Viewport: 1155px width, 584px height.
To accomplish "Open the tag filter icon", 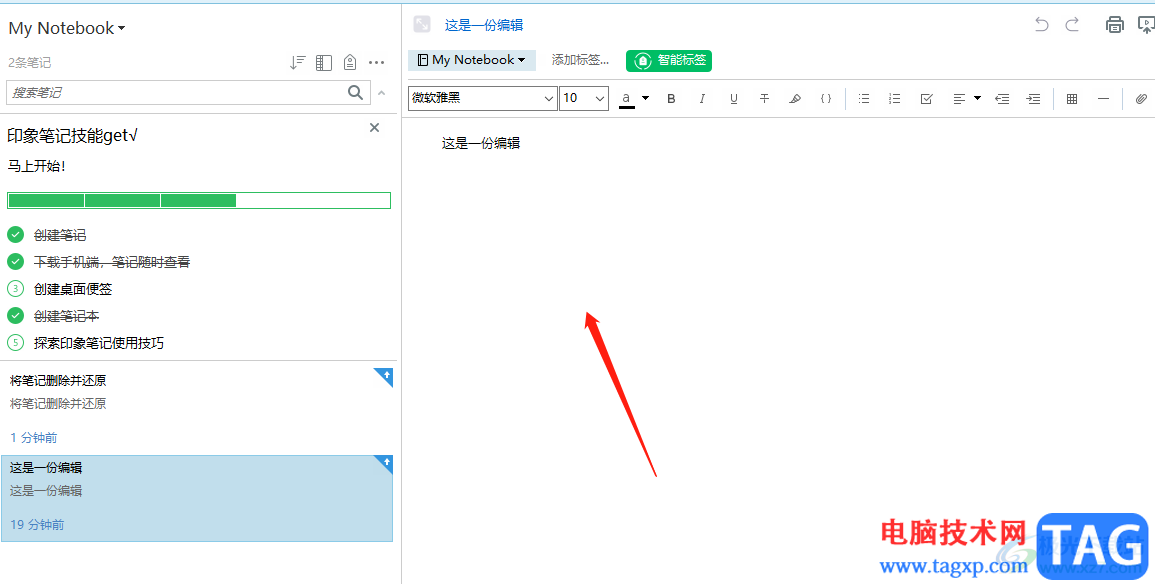I will (x=350, y=63).
